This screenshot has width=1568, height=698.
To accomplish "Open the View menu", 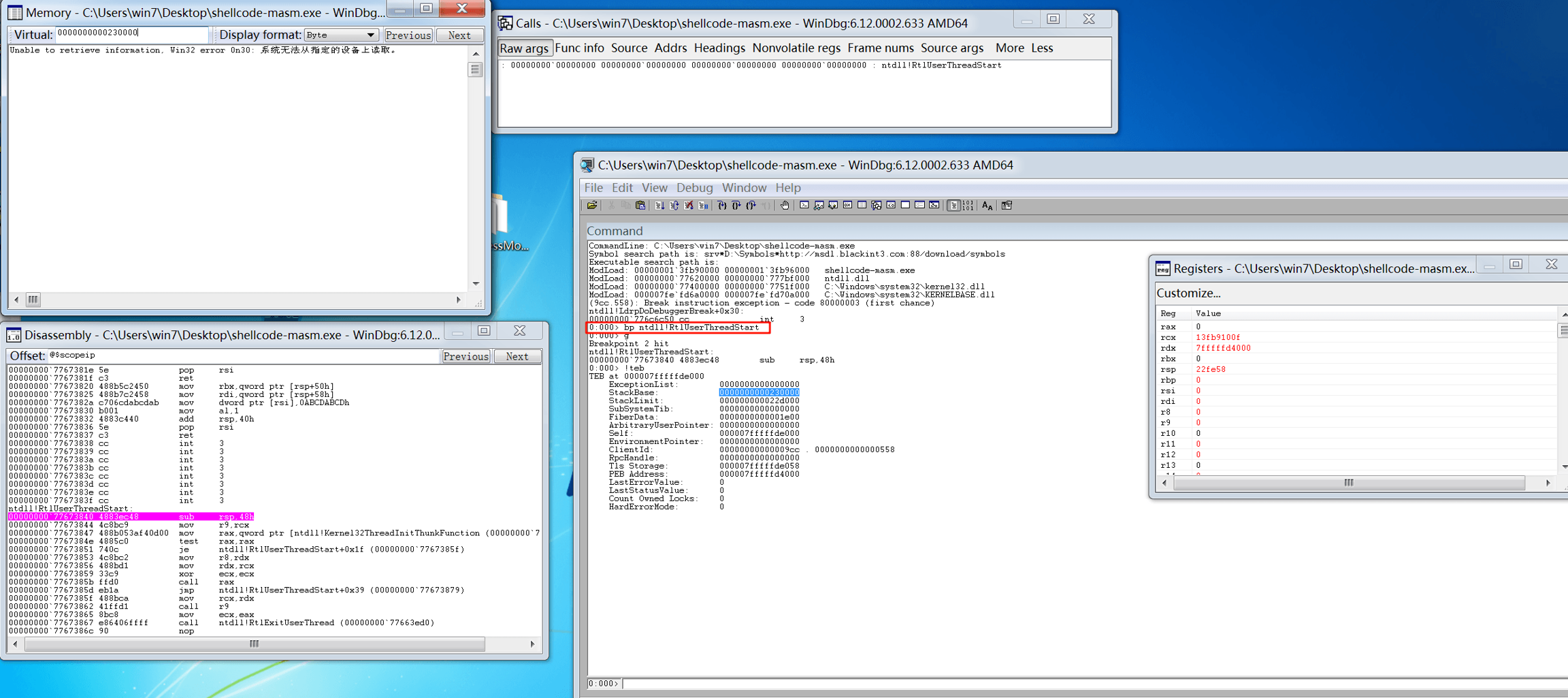I will (654, 187).
